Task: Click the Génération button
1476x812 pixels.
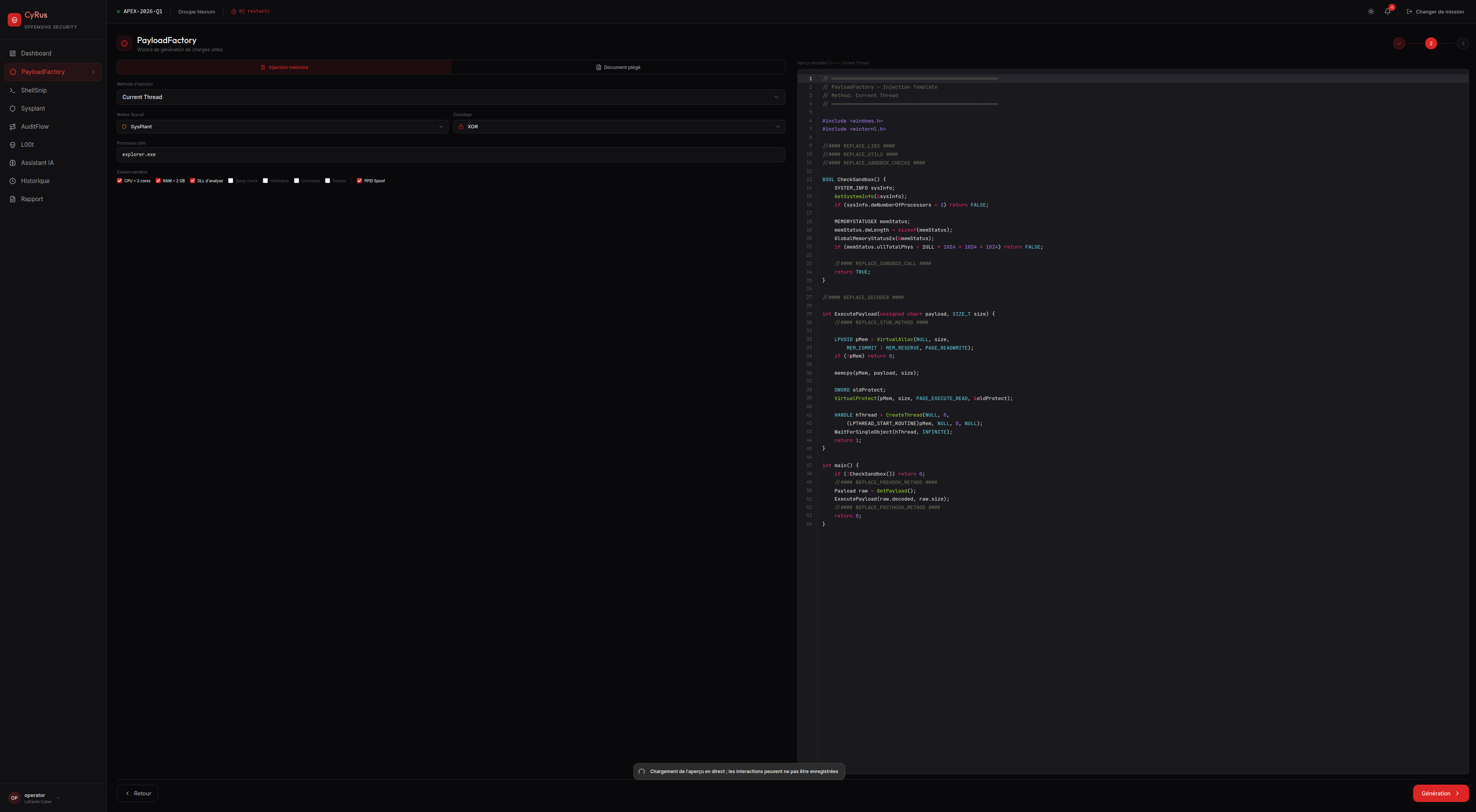Action: tap(1440, 793)
